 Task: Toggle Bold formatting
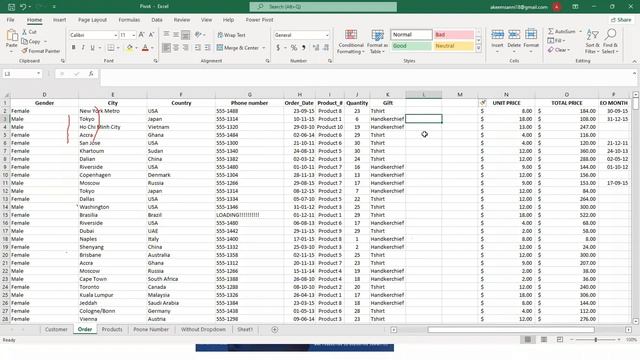click(73, 48)
